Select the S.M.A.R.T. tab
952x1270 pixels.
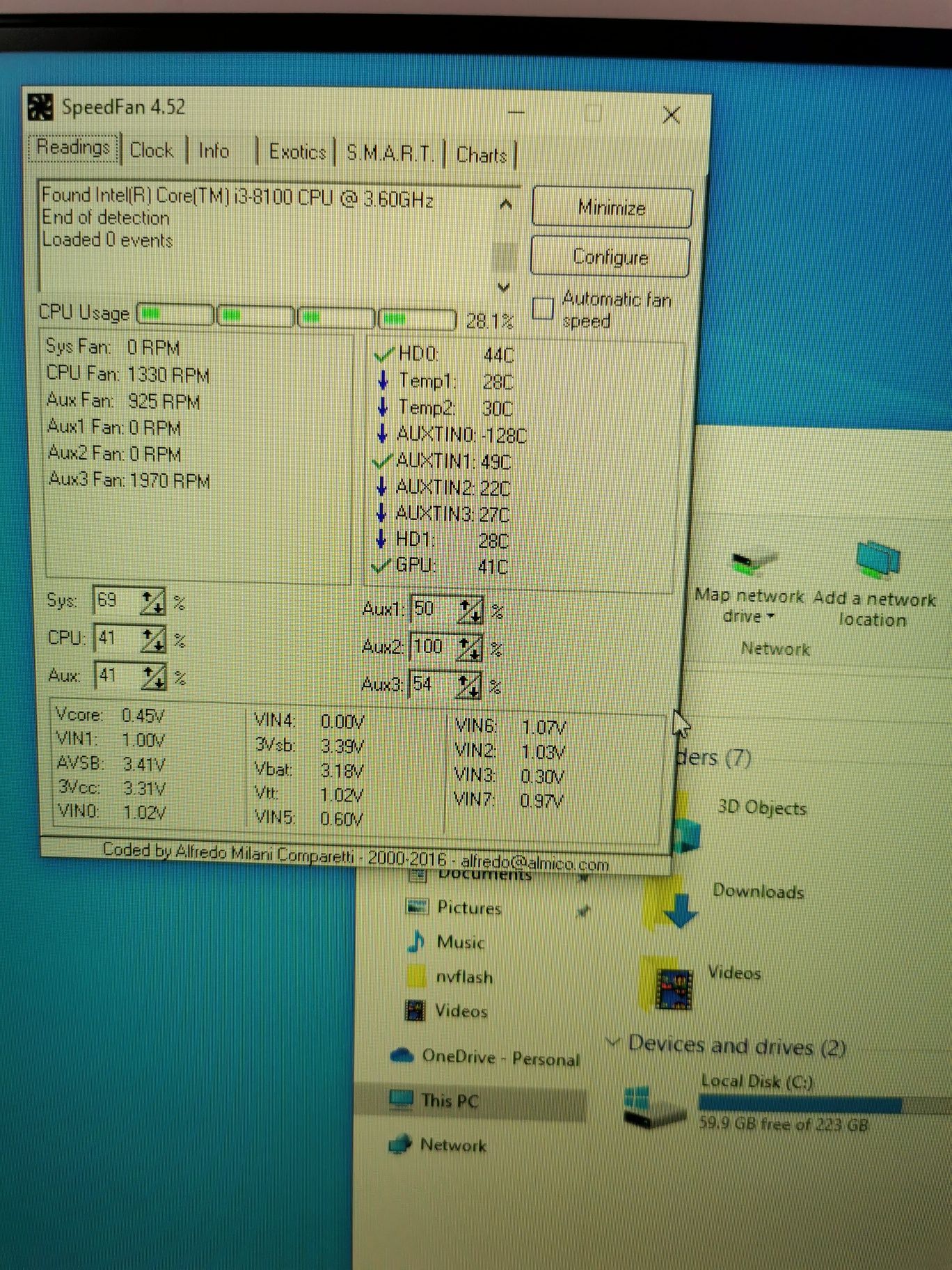(390, 153)
